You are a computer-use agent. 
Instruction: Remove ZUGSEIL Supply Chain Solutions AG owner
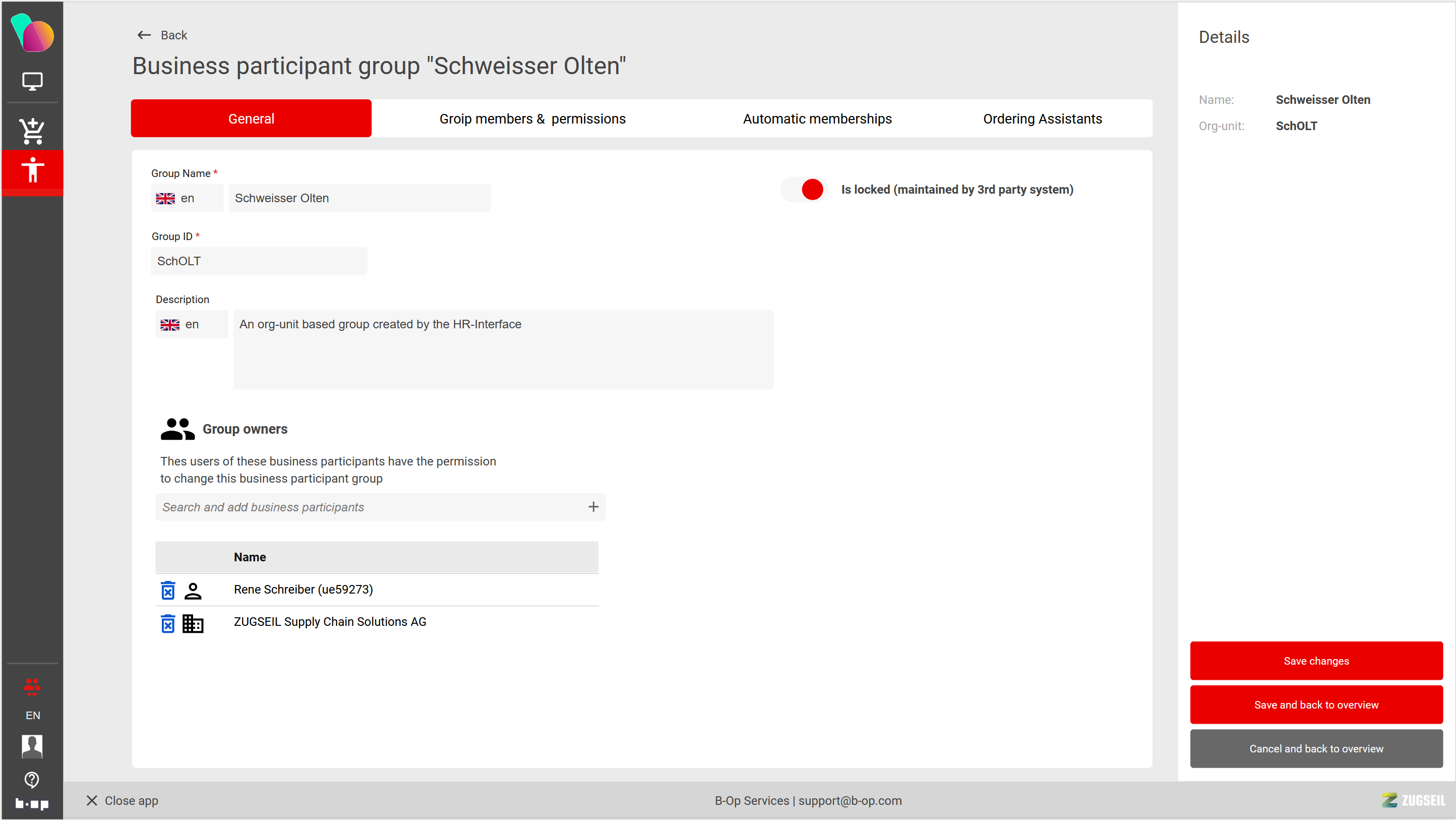pyautogui.click(x=168, y=623)
